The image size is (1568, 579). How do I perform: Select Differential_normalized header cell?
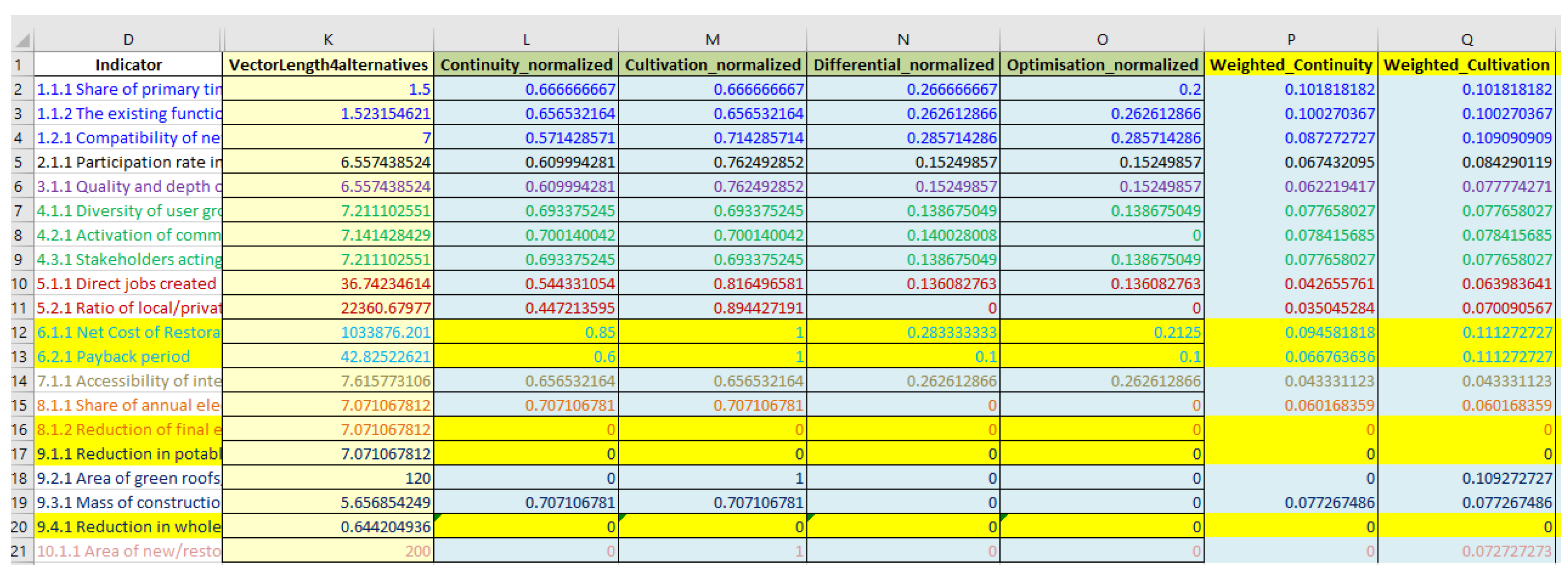(x=903, y=64)
